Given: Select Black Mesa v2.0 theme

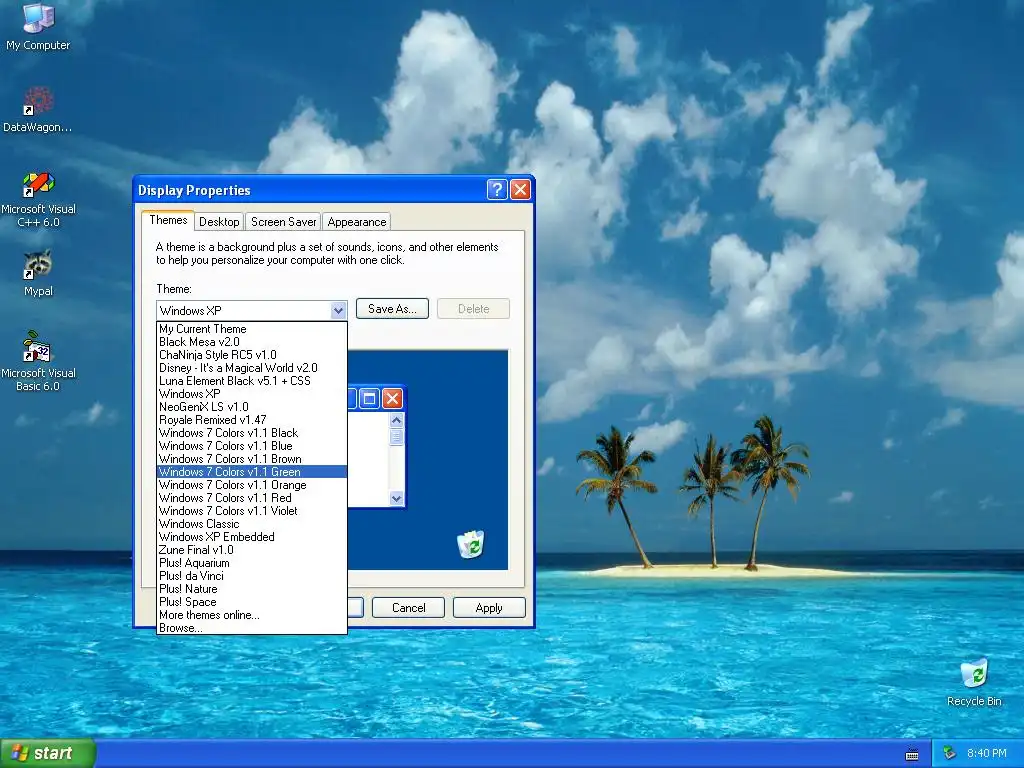Looking at the screenshot, I should tap(252, 342).
